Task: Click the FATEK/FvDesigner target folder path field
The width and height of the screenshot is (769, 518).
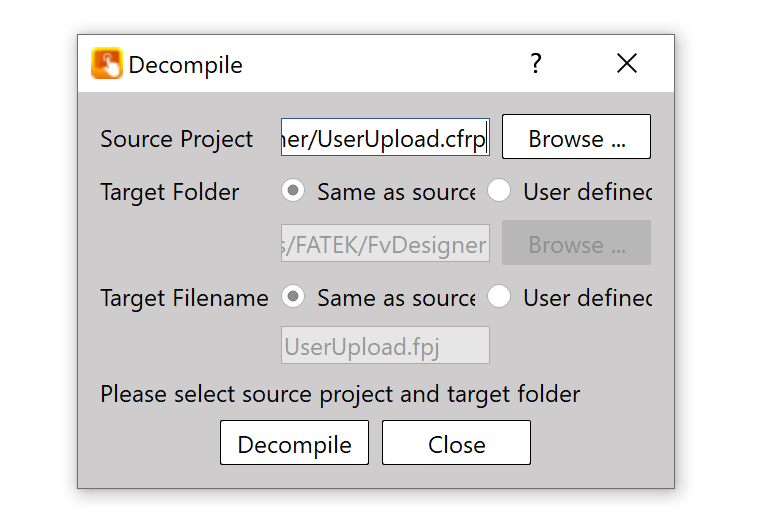Action: point(385,244)
